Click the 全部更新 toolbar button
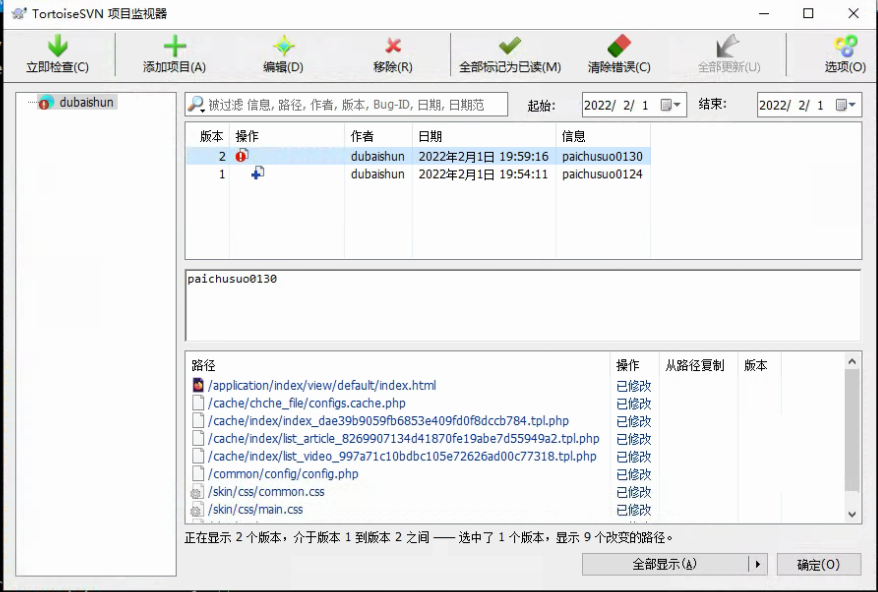The width and height of the screenshot is (878, 592). (x=728, y=55)
